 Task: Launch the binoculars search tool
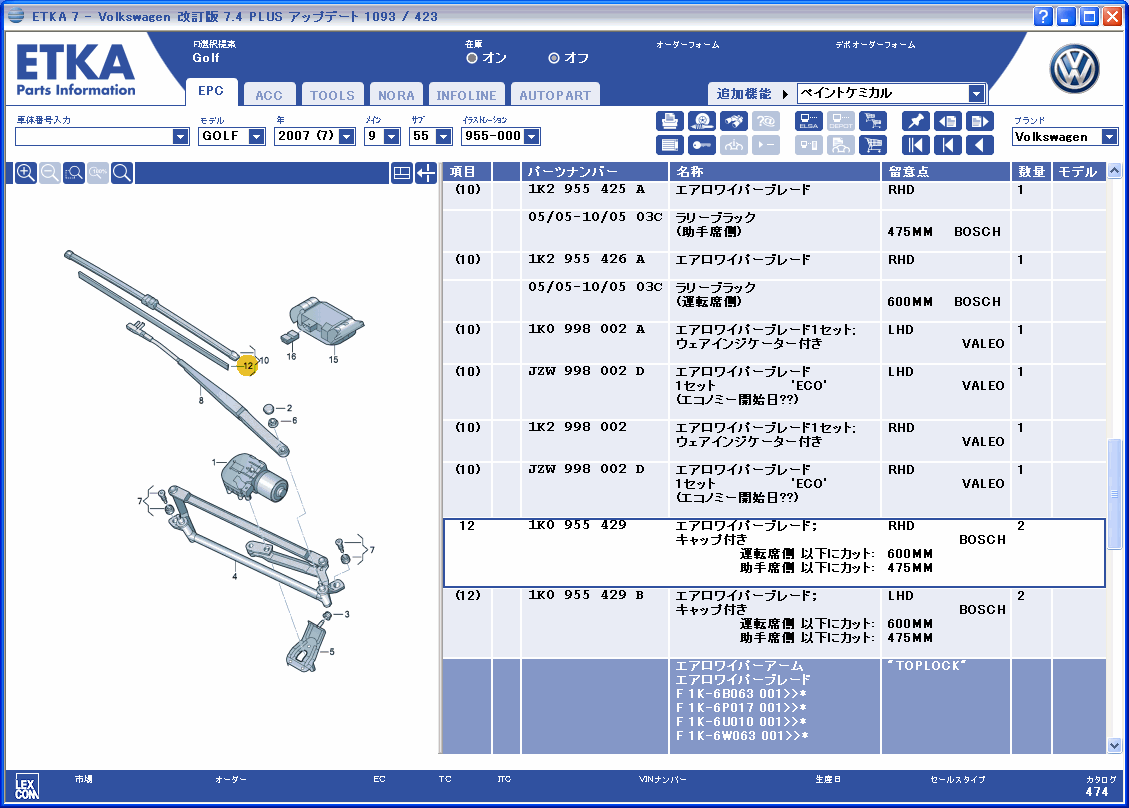pyautogui.click(x=733, y=121)
